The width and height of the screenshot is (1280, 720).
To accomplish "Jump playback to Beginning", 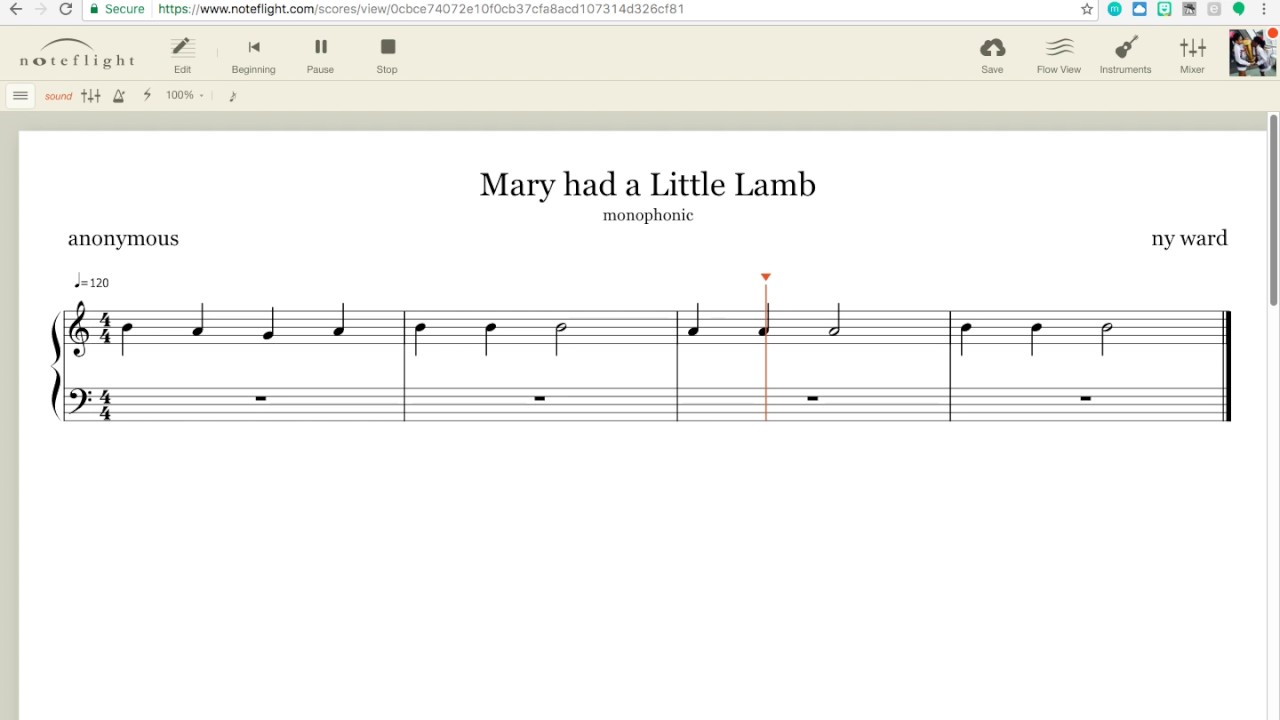I will (254, 55).
